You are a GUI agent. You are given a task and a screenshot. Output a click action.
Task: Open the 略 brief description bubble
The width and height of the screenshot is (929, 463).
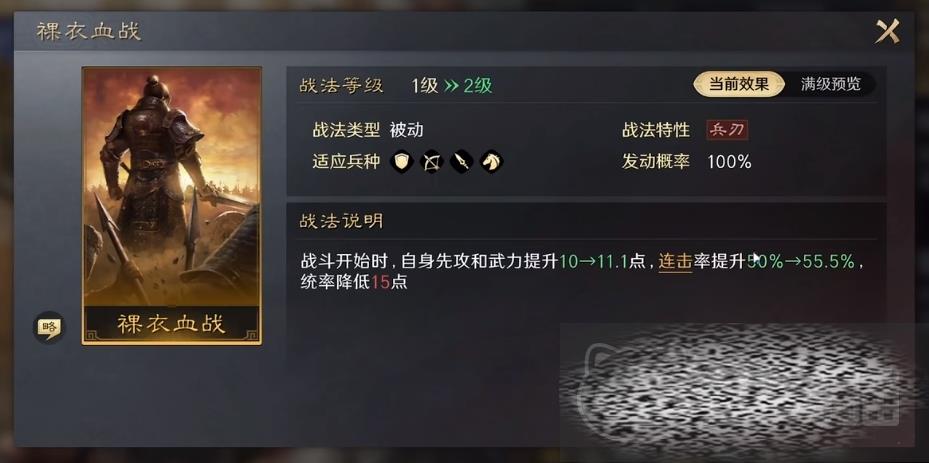pyautogui.click(x=48, y=327)
